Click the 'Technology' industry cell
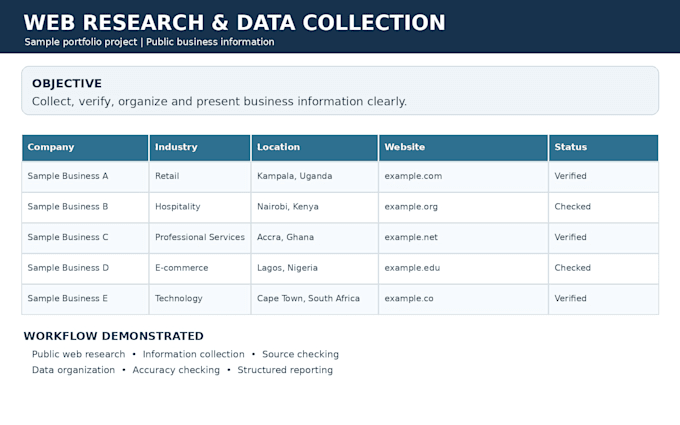 click(200, 299)
